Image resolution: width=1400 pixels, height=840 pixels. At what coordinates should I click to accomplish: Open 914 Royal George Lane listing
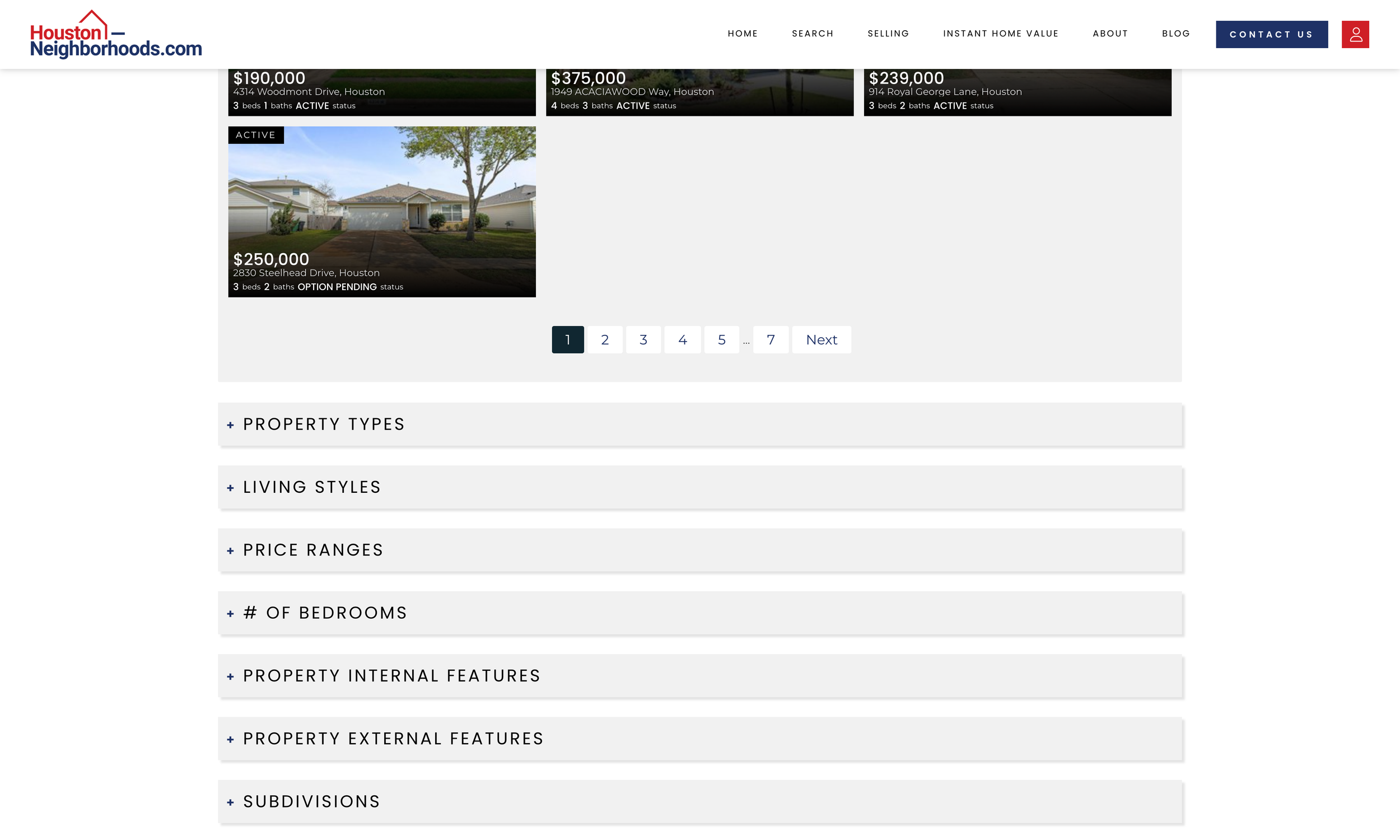click(x=1017, y=92)
